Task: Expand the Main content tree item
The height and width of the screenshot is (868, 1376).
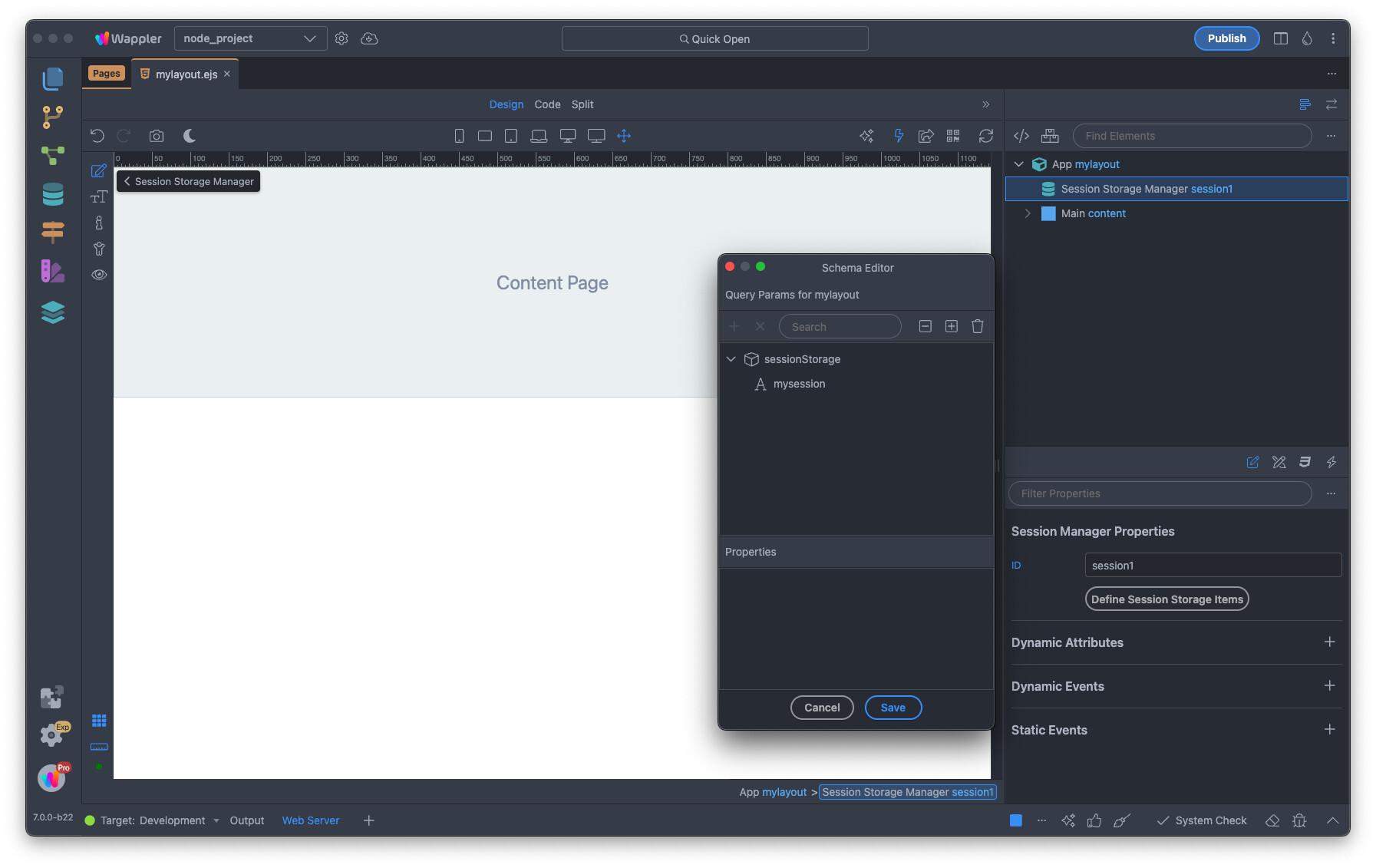Action: 1028,213
